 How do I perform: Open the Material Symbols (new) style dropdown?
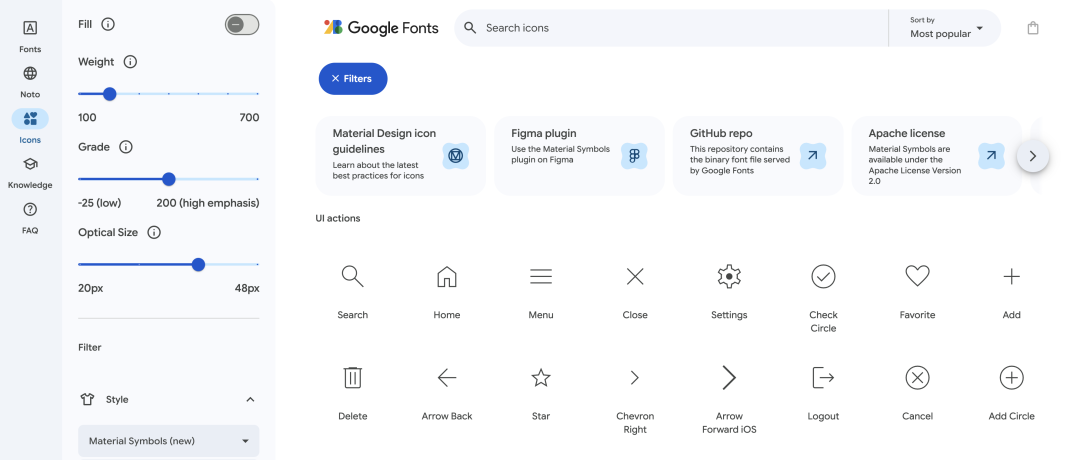[x=169, y=441]
